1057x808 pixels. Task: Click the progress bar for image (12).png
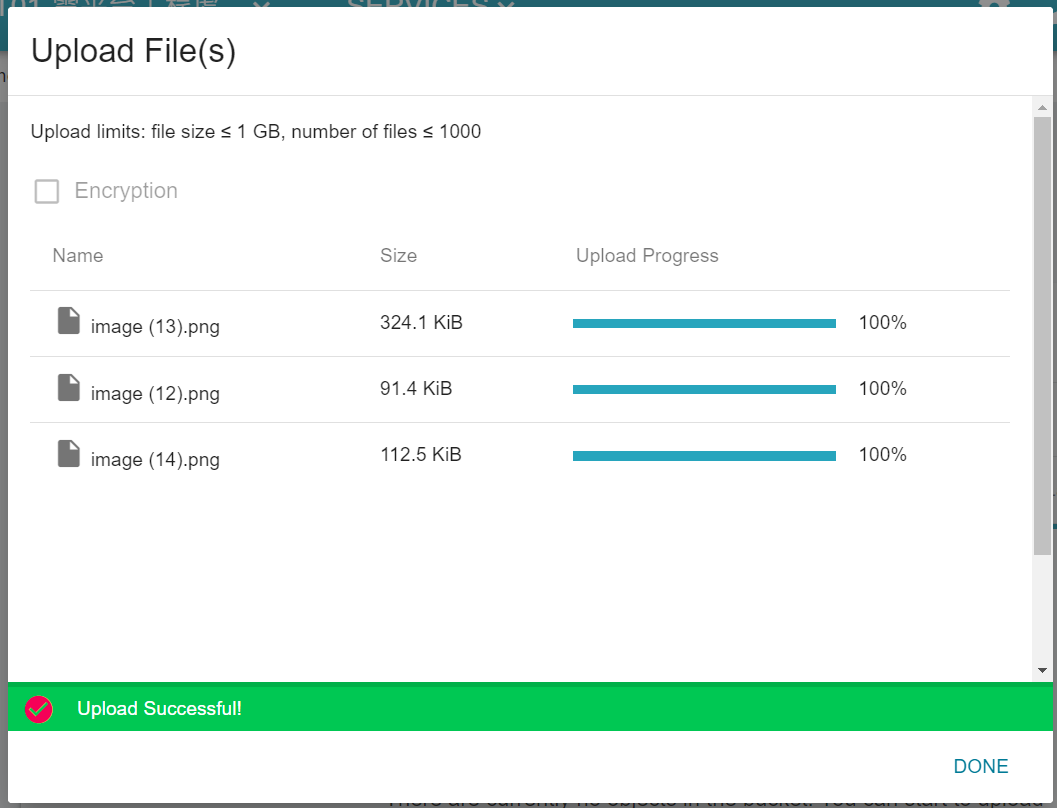click(704, 389)
